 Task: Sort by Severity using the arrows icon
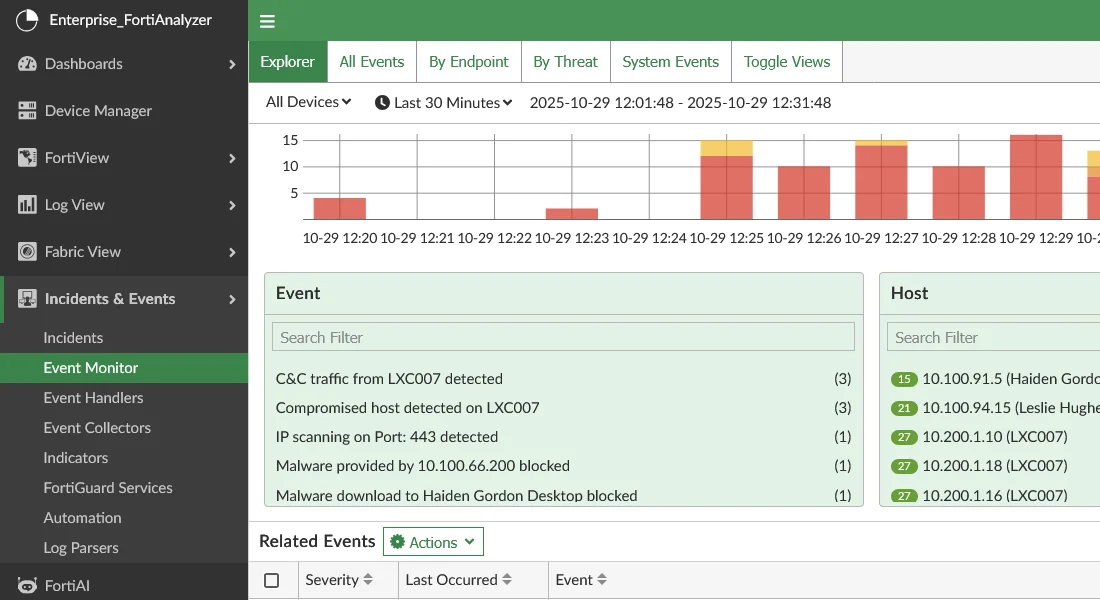368,580
